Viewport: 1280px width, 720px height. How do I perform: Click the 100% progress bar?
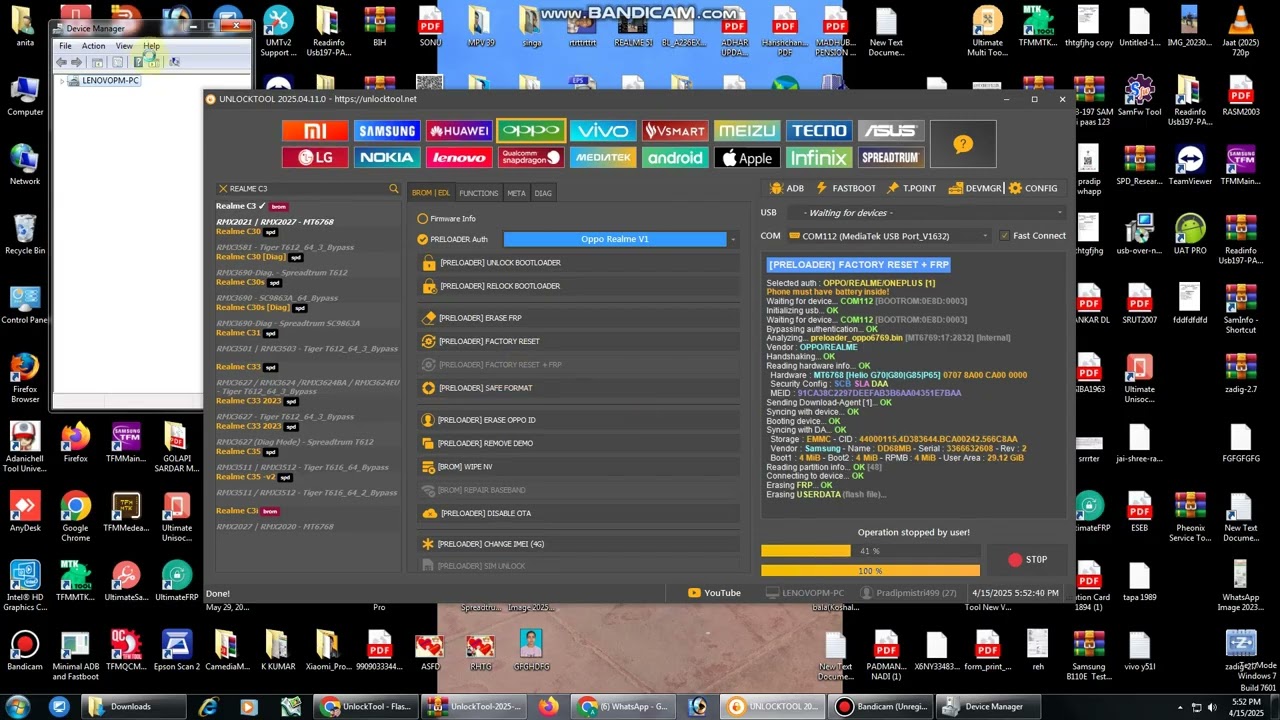(x=870, y=571)
